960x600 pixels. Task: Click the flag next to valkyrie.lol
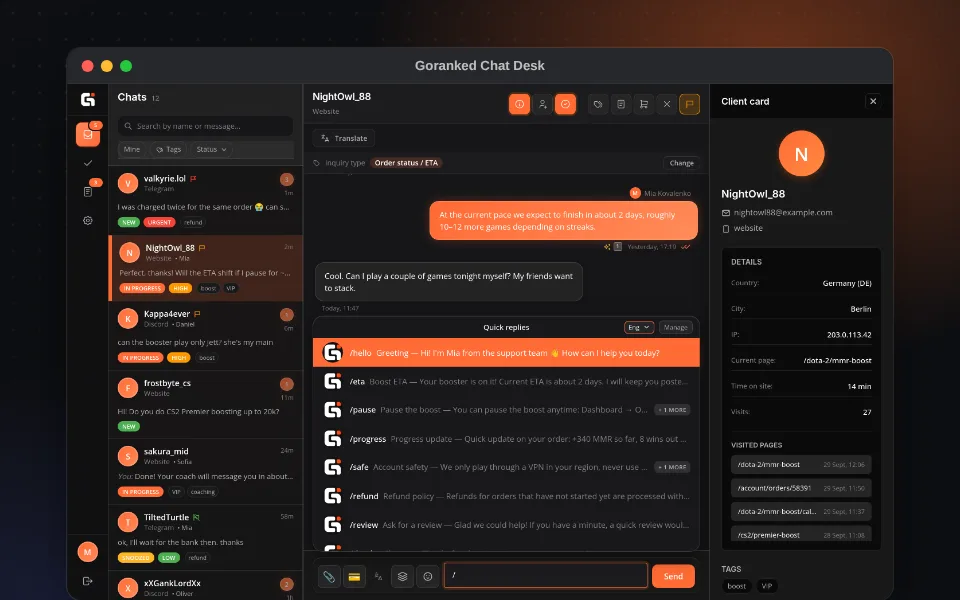193,179
